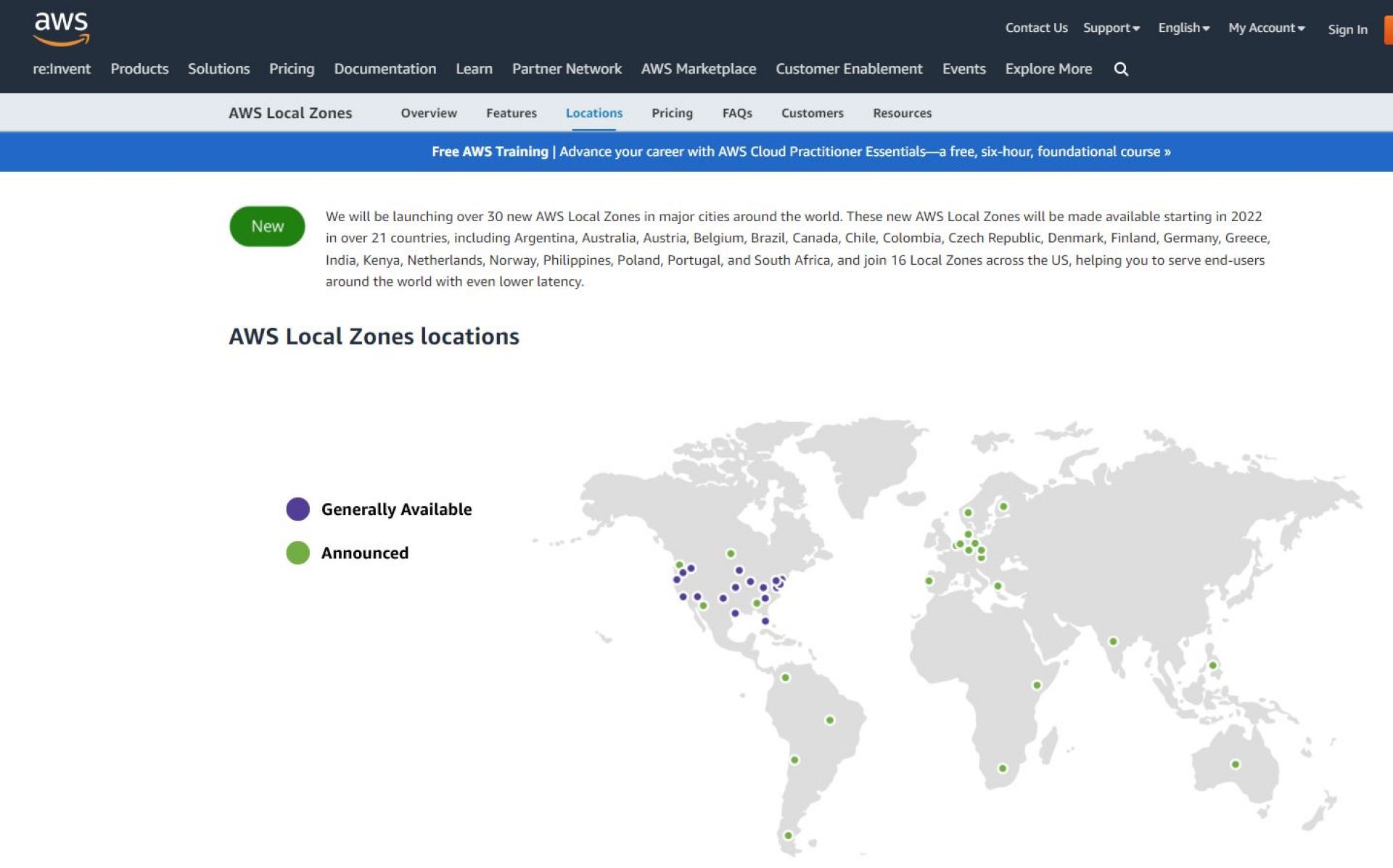
Task: Click the green New badge button
Action: tap(267, 226)
